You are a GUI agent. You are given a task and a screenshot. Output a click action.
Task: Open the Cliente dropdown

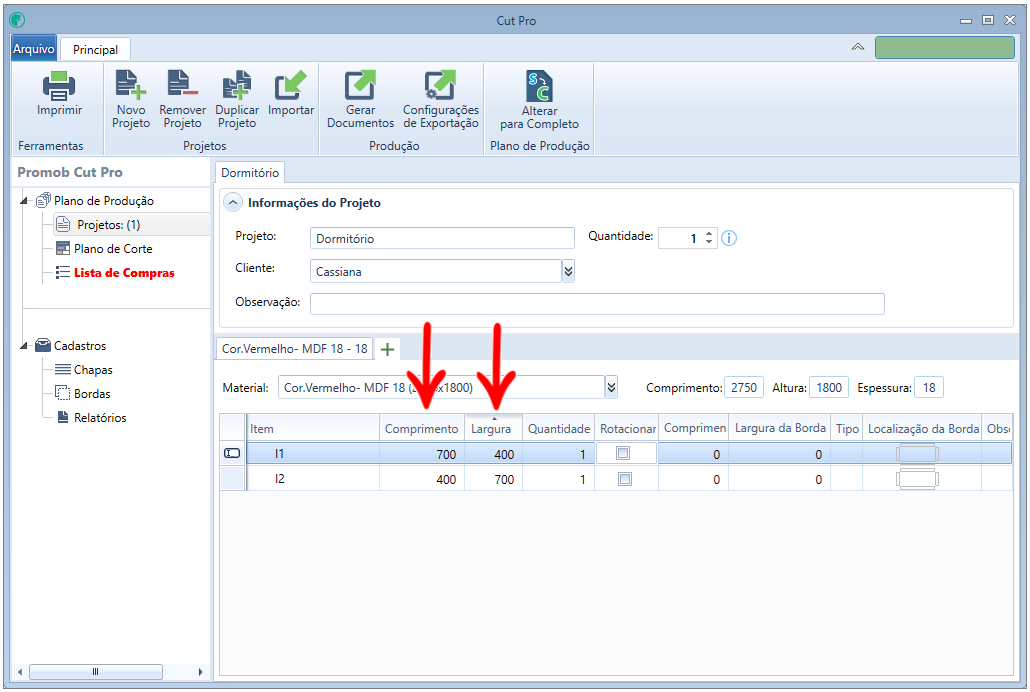point(568,271)
